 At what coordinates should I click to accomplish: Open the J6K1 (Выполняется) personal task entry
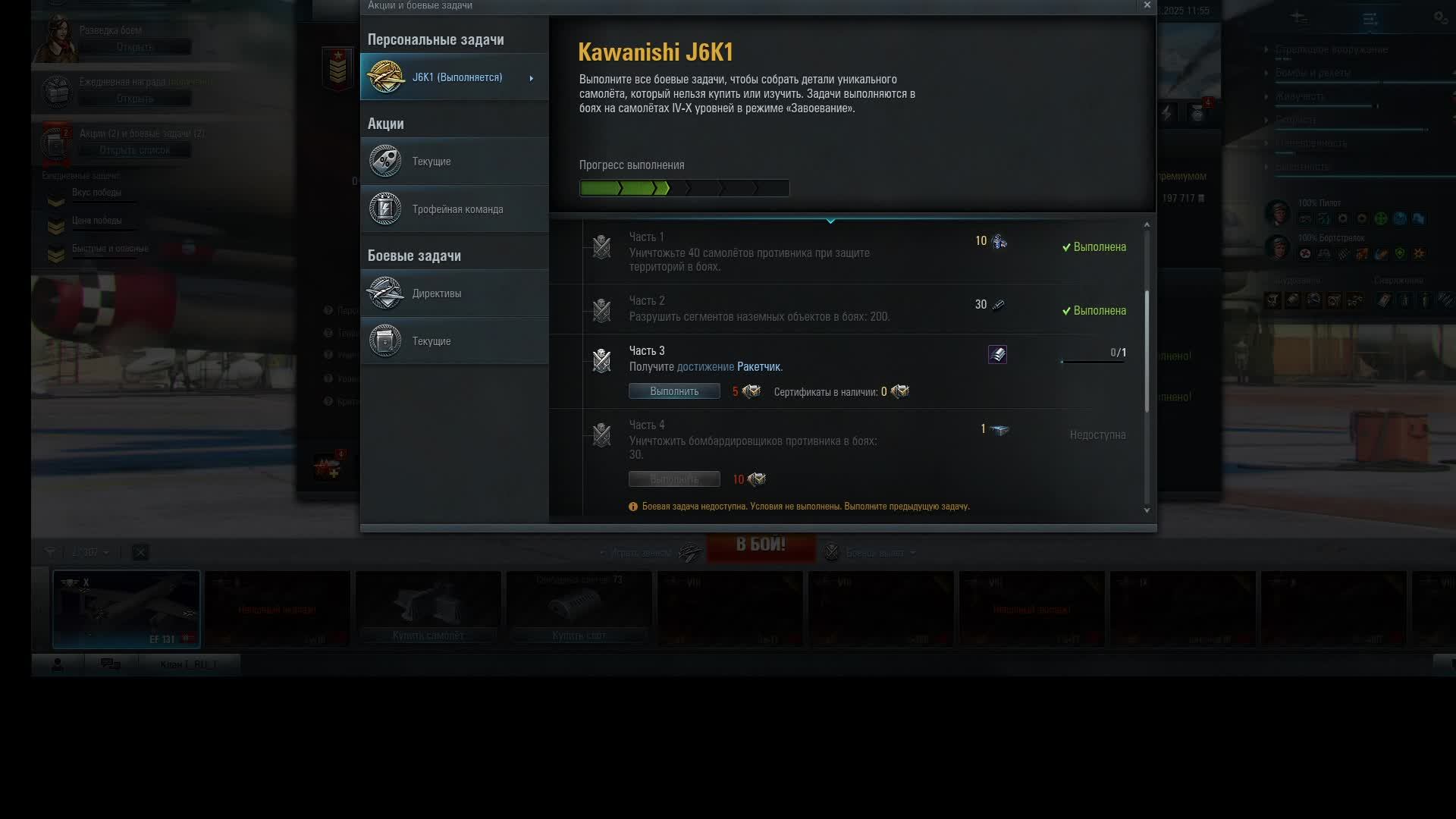click(x=457, y=77)
